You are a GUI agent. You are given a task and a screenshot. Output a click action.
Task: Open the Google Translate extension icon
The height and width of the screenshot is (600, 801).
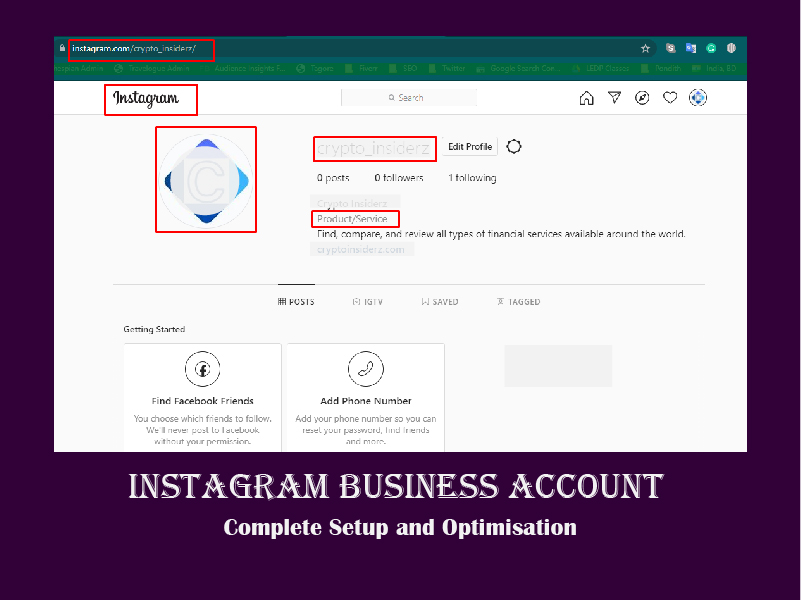click(691, 48)
